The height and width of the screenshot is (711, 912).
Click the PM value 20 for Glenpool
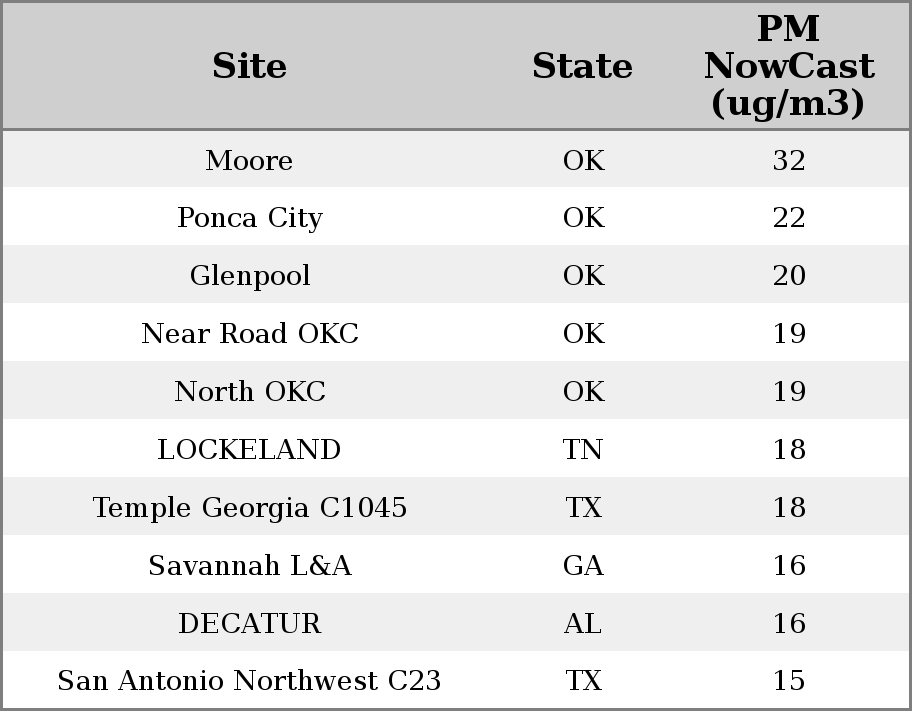[788, 276]
